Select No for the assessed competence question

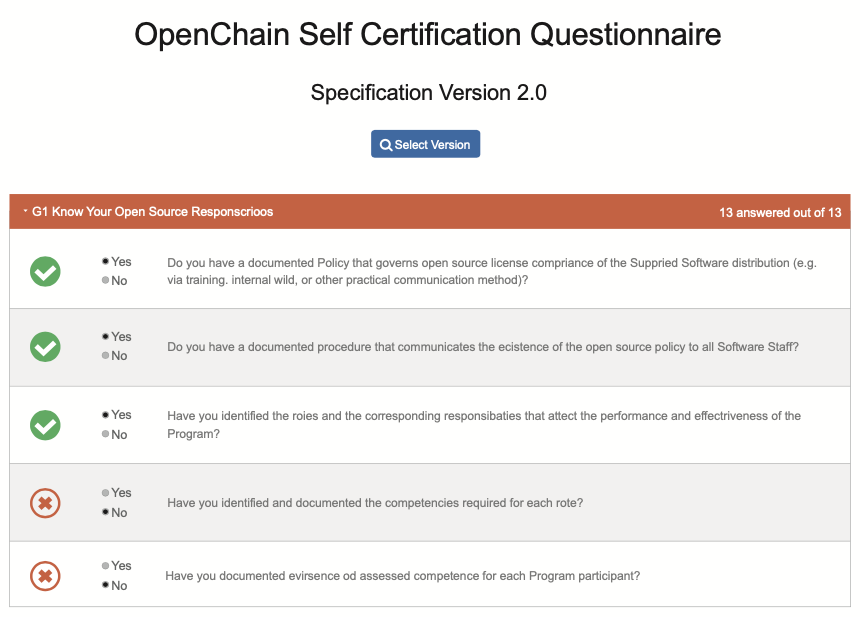point(106,585)
